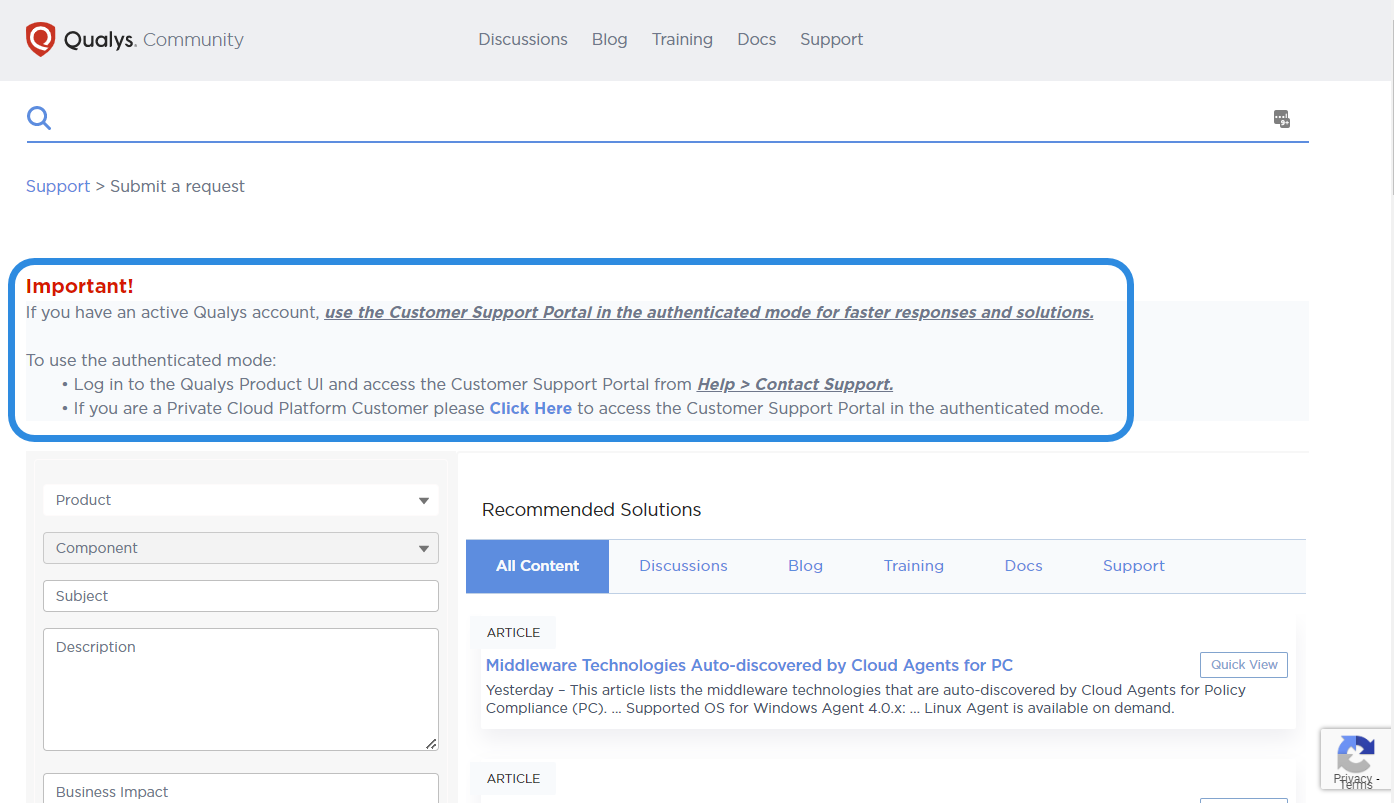Click the reCAPTCHA badge icon

click(x=1356, y=759)
